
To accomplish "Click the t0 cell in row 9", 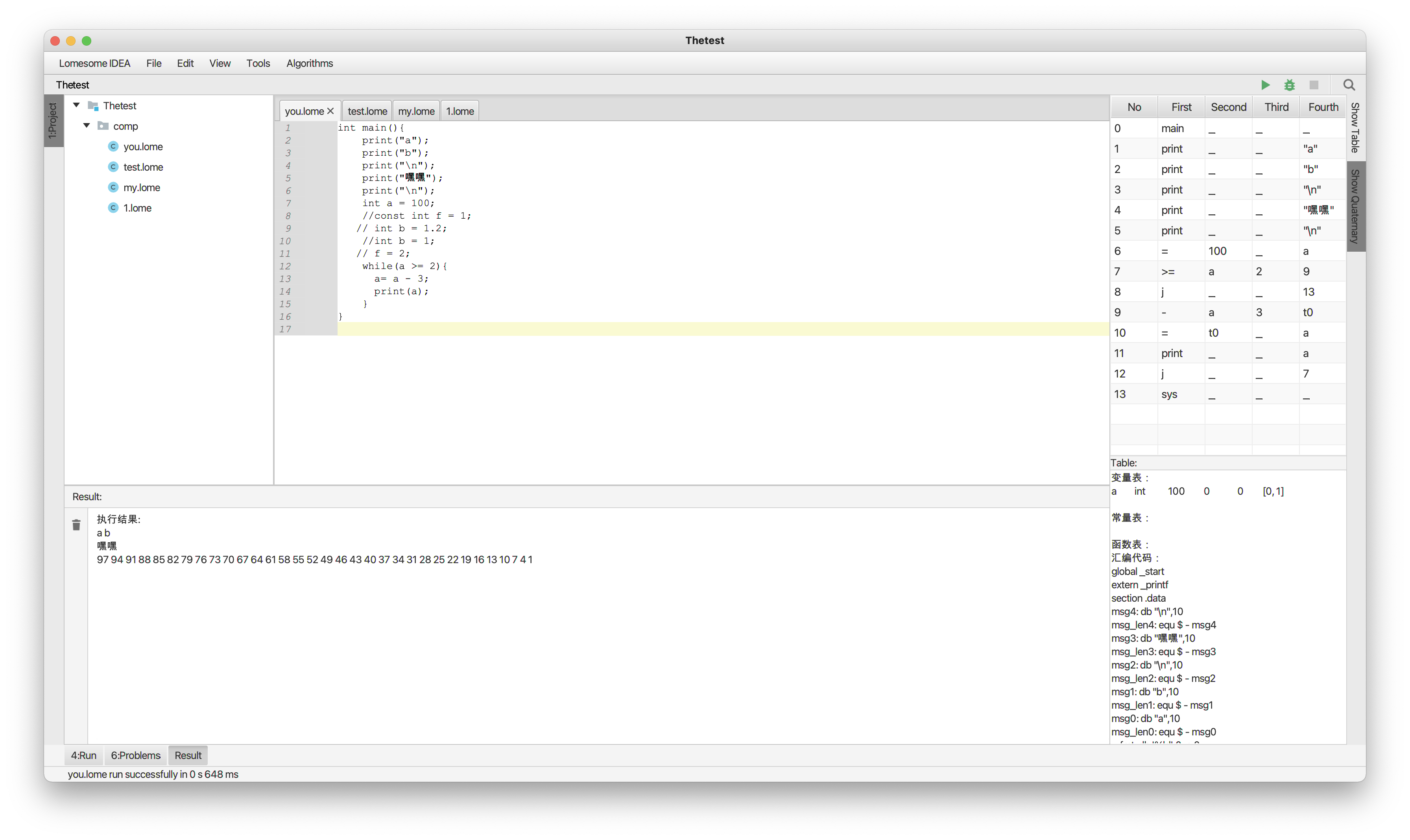I will (1323, 313).
